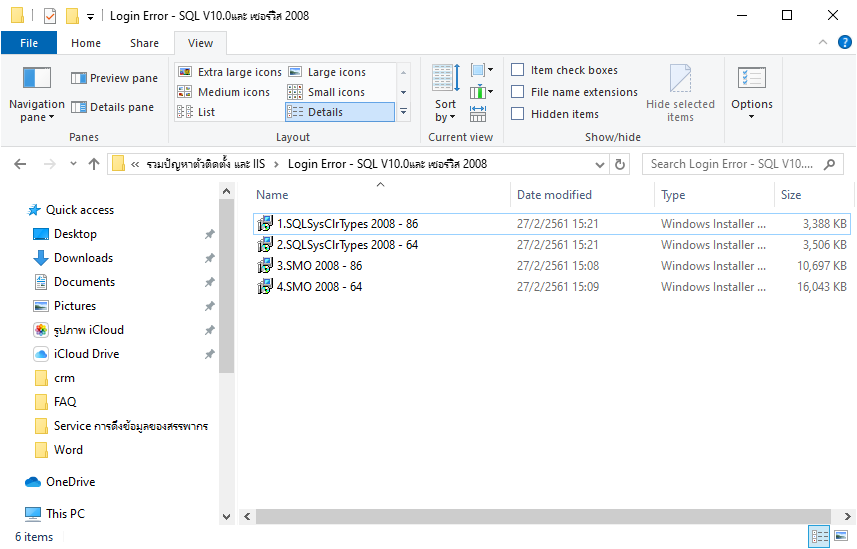Open the Navigation pane menu
The width and height of the screenshot is (857, 549).
coord(37,94)
